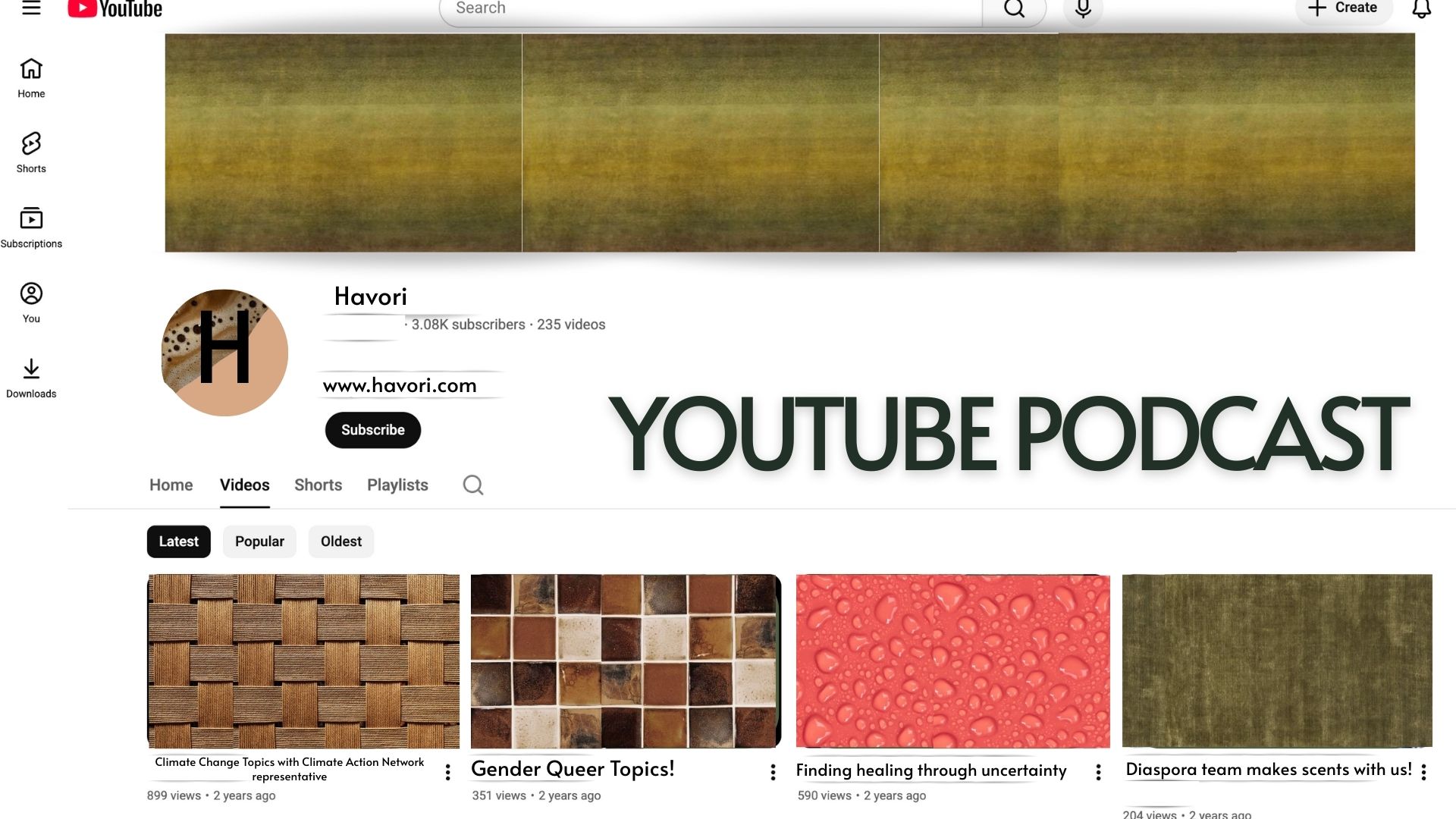The image size is (1456, 819).
Task: Open the Create button
Action: 1343,9
